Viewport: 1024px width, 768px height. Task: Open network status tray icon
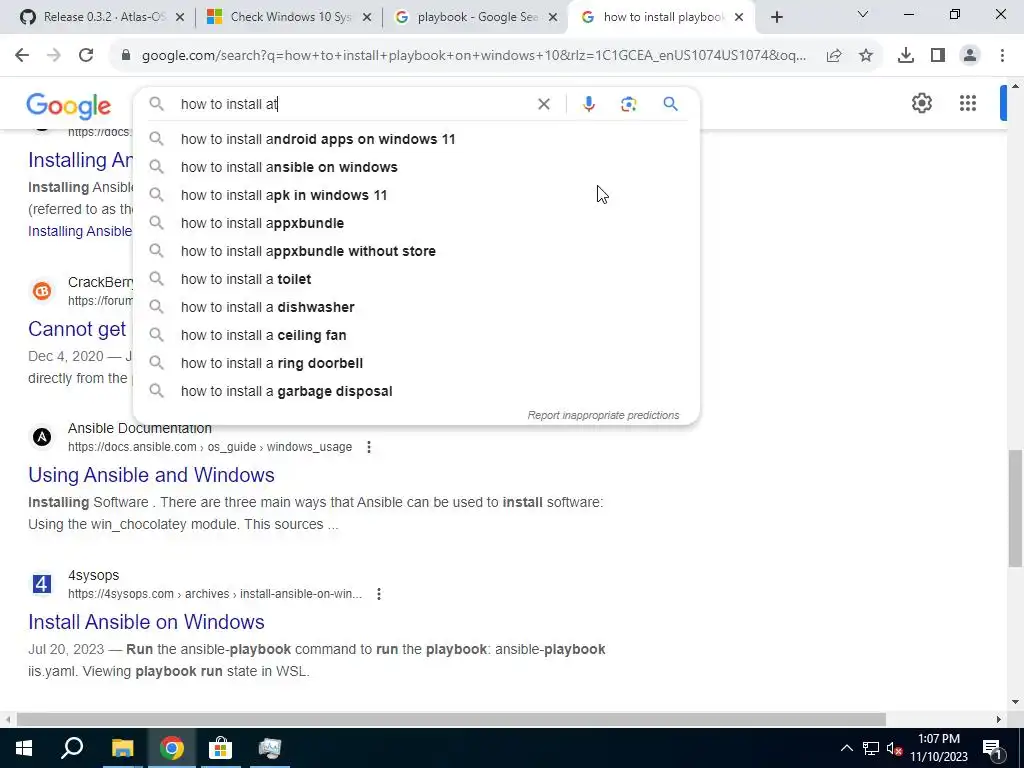point(871,748)
